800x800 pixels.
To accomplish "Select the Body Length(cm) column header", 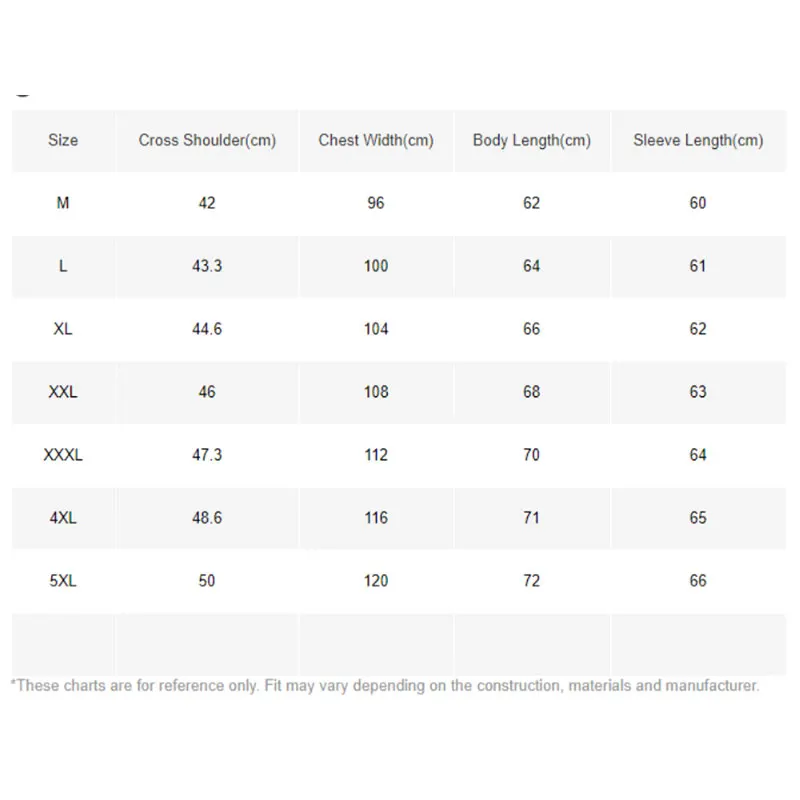I will coord(531,140).
